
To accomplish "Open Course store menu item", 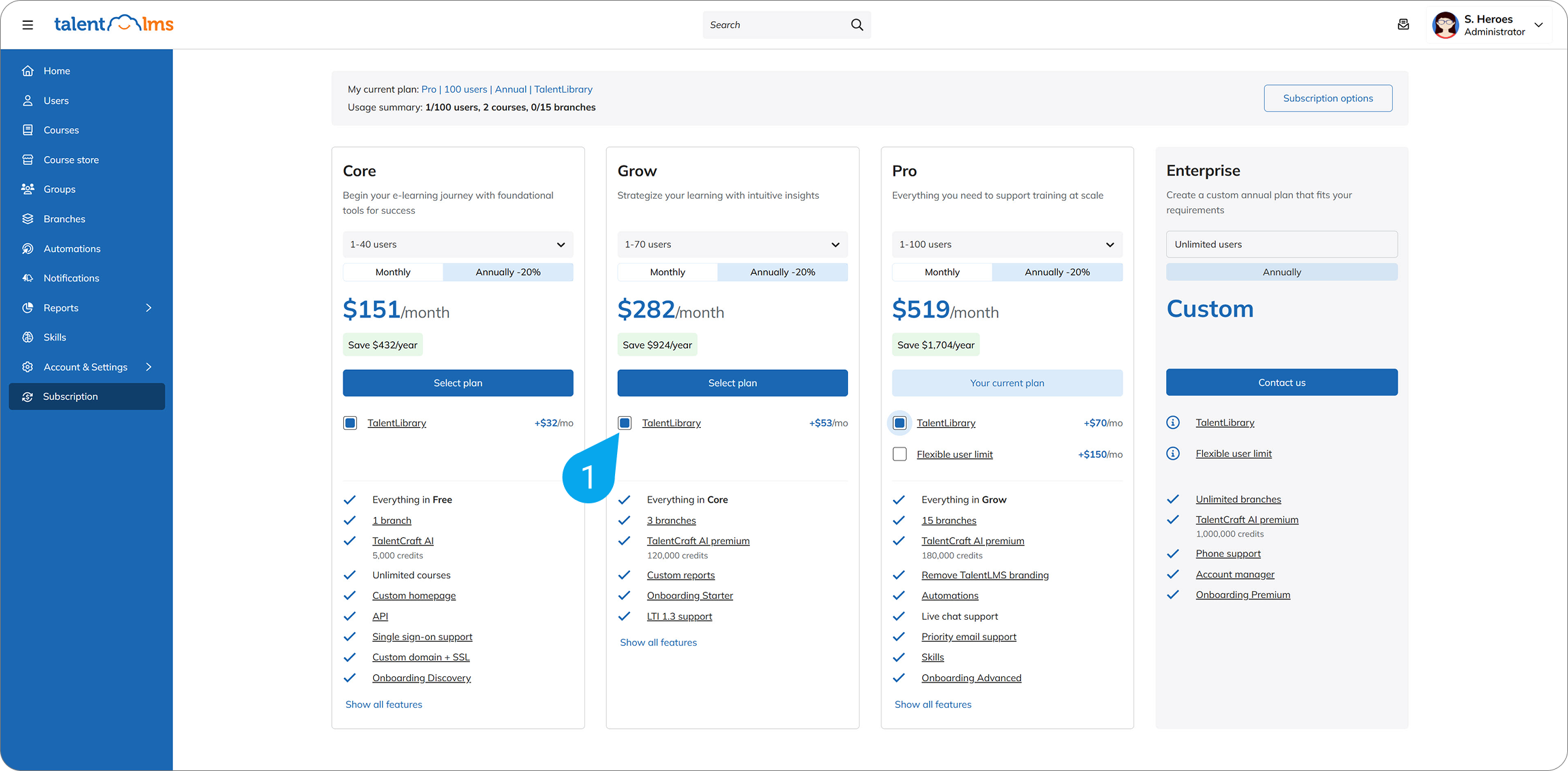I will tap(87, 160).
